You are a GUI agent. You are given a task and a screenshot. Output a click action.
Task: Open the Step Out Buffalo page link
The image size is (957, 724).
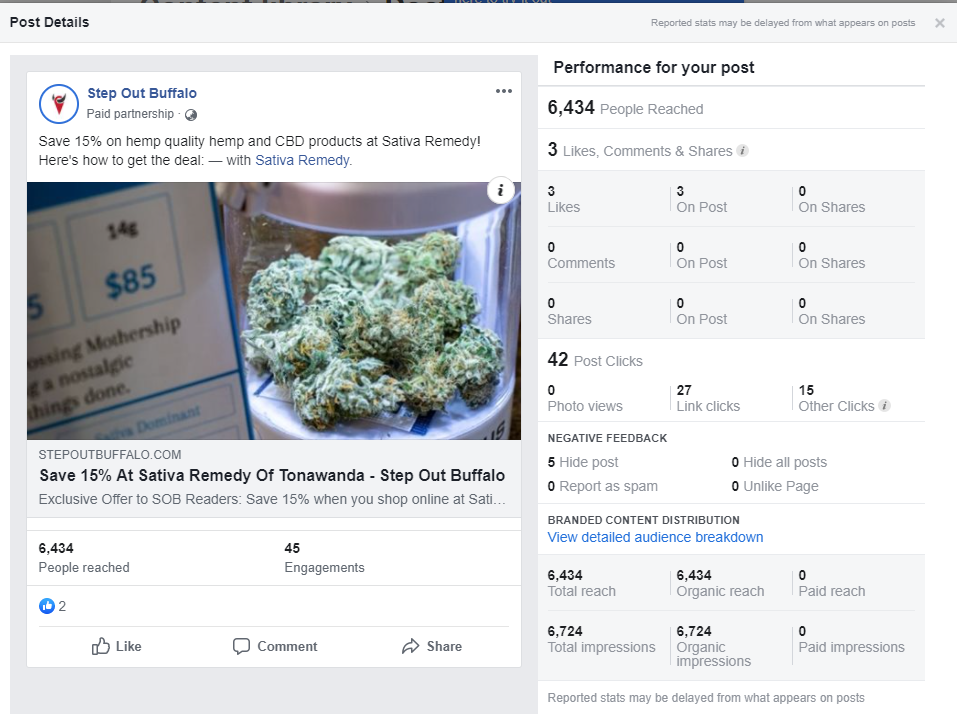coord(142,93)
